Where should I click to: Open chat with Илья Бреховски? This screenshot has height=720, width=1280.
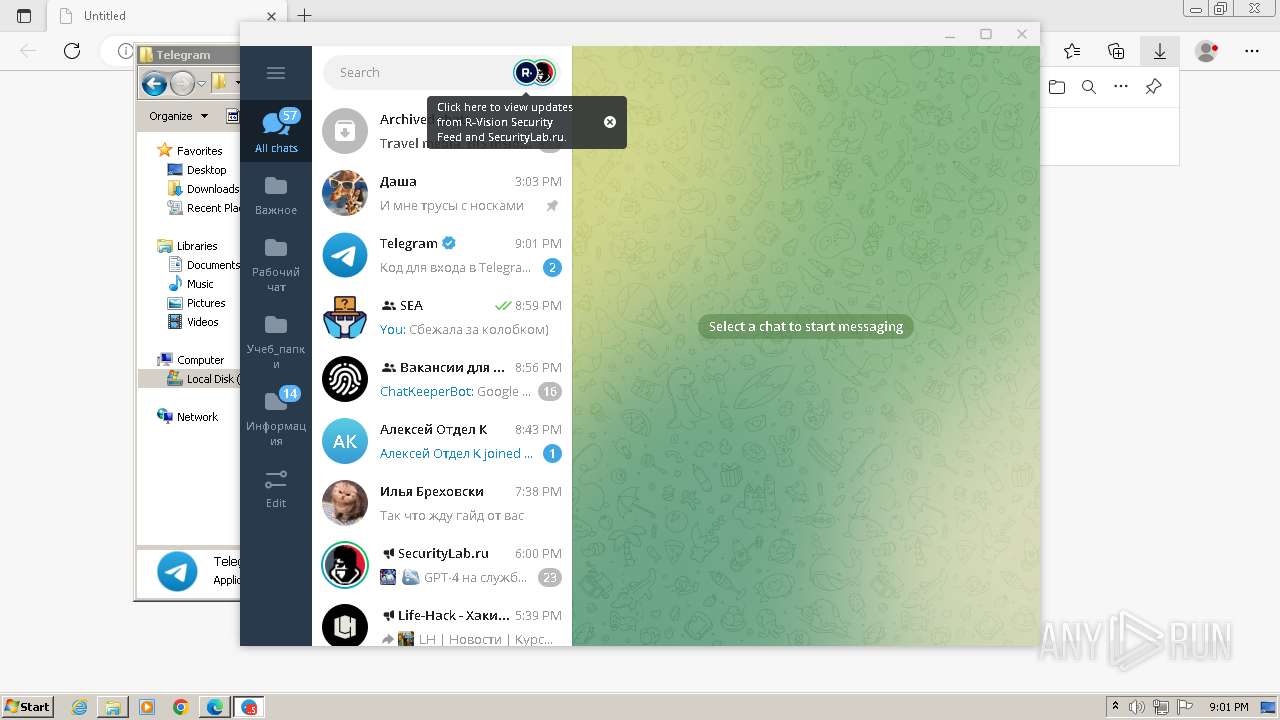(x=442, y=503)
